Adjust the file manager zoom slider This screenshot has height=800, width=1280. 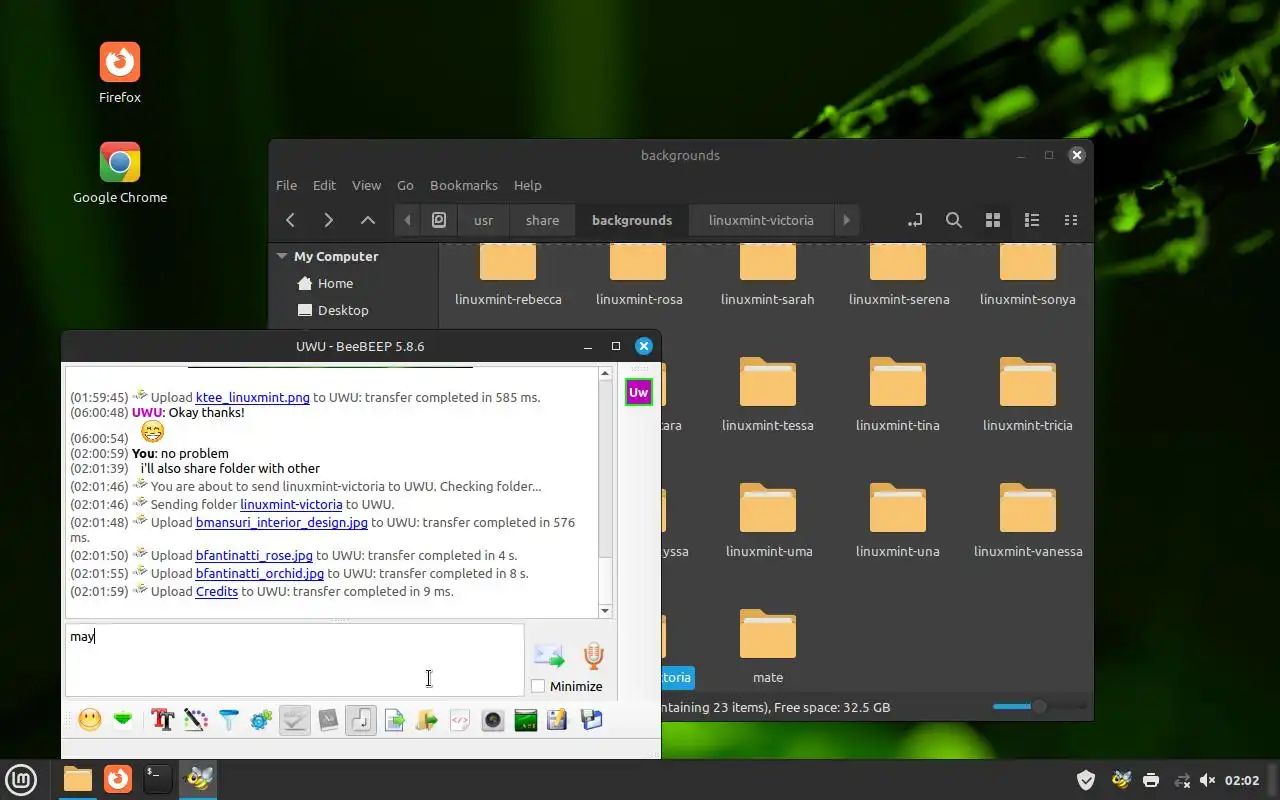(x=1038, y=707)
